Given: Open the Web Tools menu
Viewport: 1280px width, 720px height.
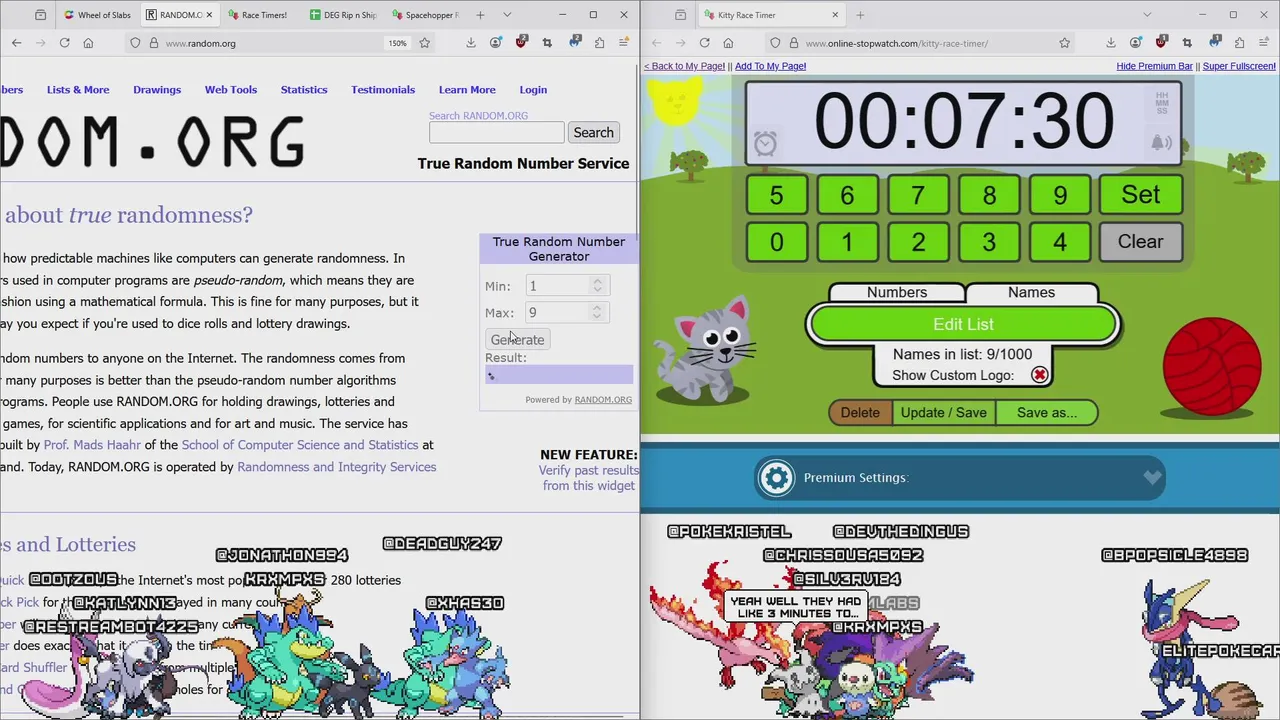Looking at the screenshot, I should [231, 89].
